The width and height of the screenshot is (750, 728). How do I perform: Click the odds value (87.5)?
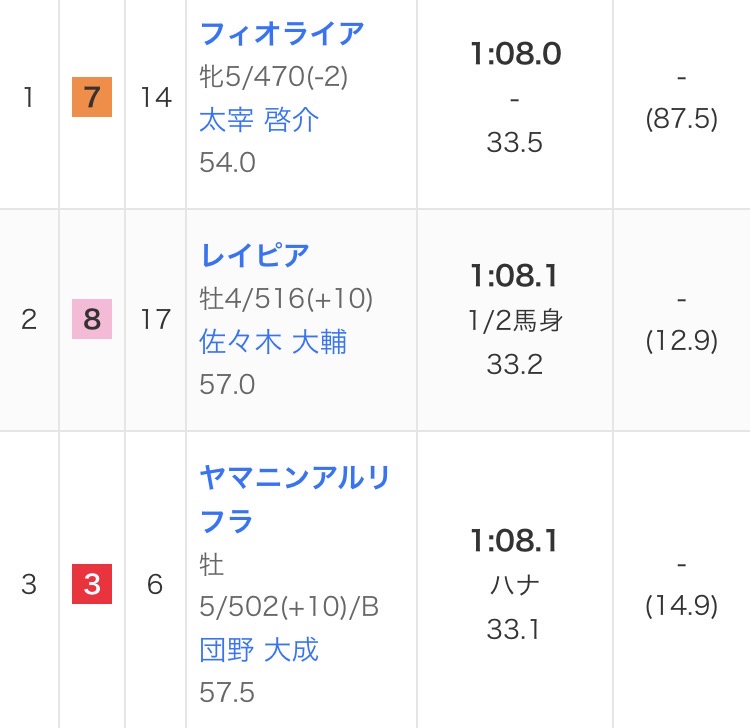(681, 120)
